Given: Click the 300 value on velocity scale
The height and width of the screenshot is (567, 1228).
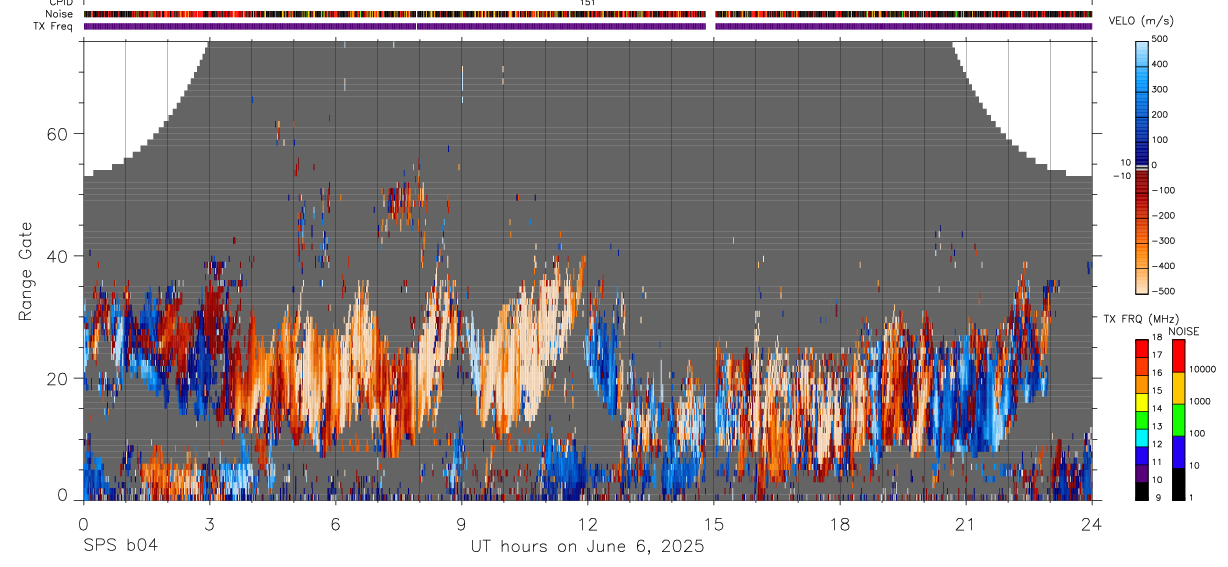Looking at the screenshot, I should point(1160,89).
